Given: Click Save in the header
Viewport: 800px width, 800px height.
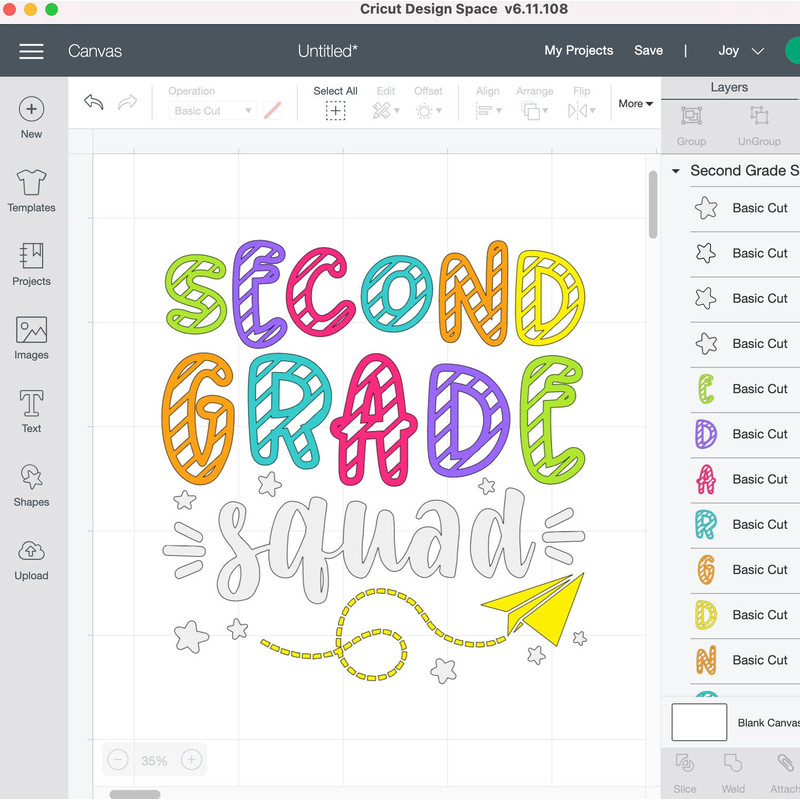Looking at the screenshot, I should click(x=648, y=50).
